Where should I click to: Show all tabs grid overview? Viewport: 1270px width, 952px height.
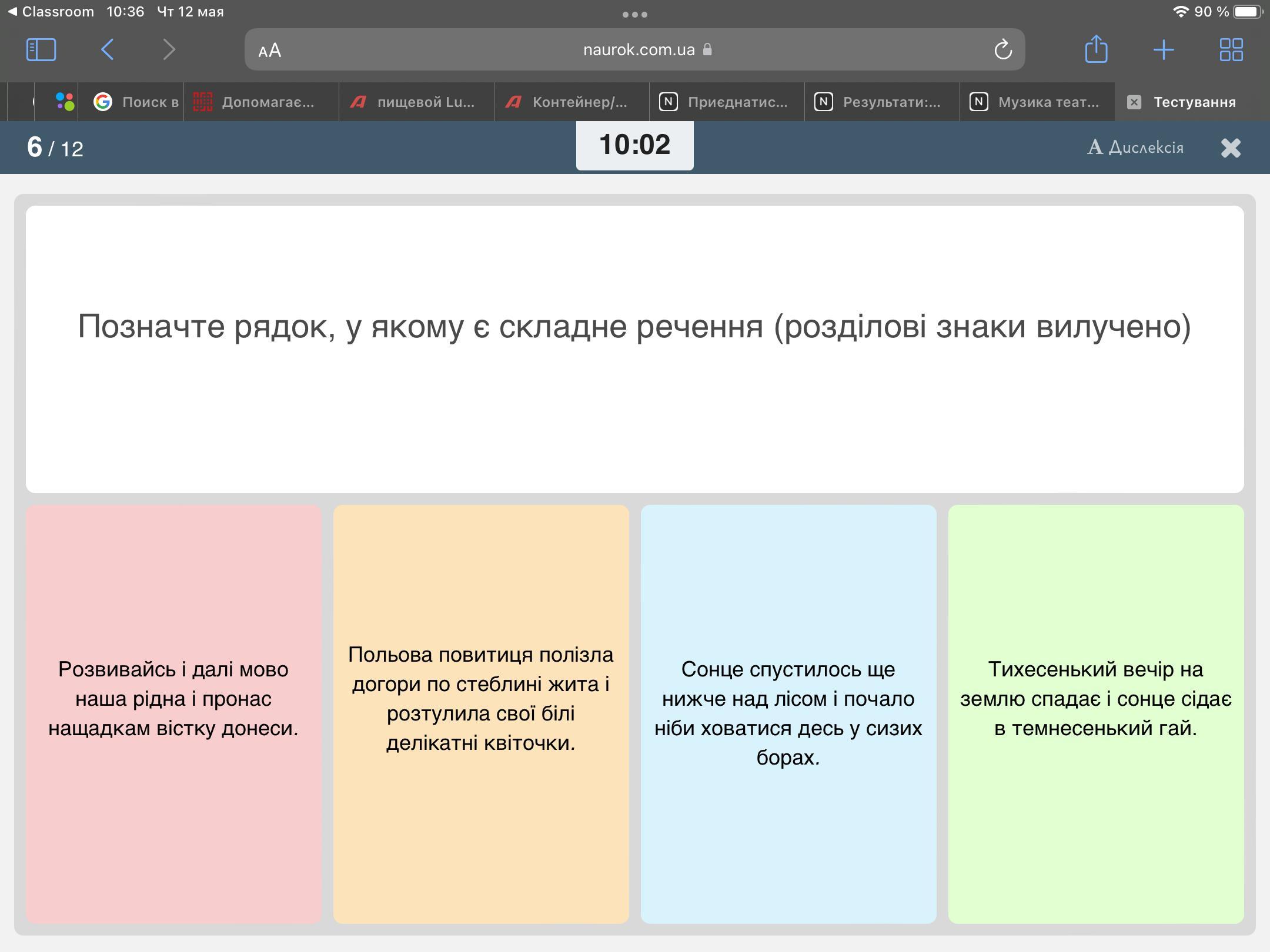pos(1231,49)
